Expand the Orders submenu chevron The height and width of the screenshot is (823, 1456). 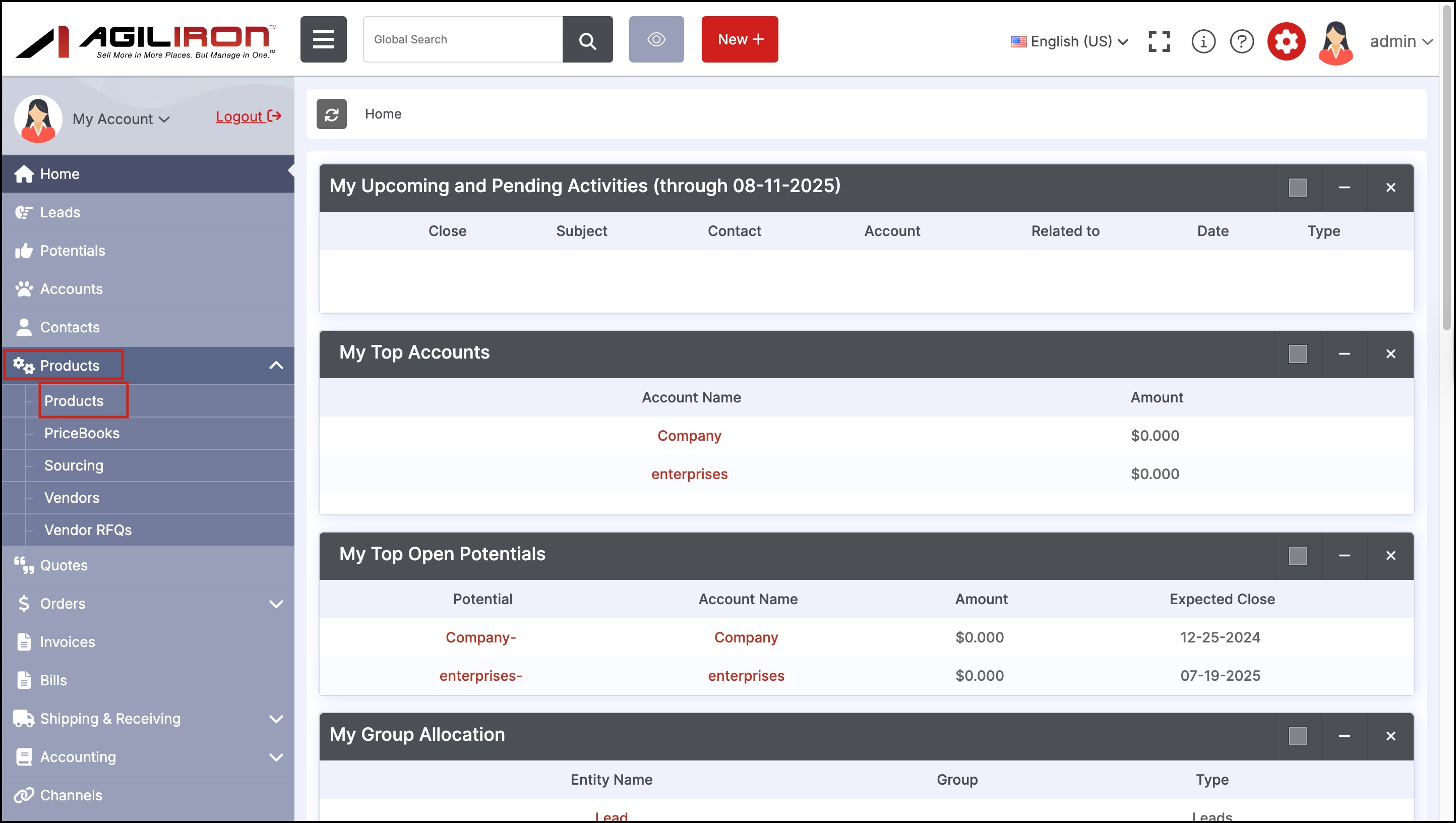[x=276, y=604]
